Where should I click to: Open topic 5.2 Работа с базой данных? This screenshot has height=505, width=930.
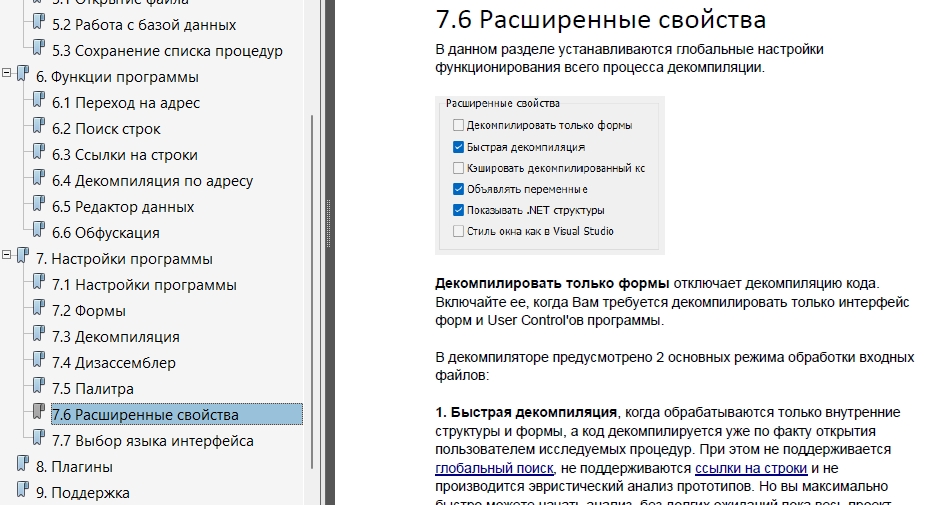144,25
